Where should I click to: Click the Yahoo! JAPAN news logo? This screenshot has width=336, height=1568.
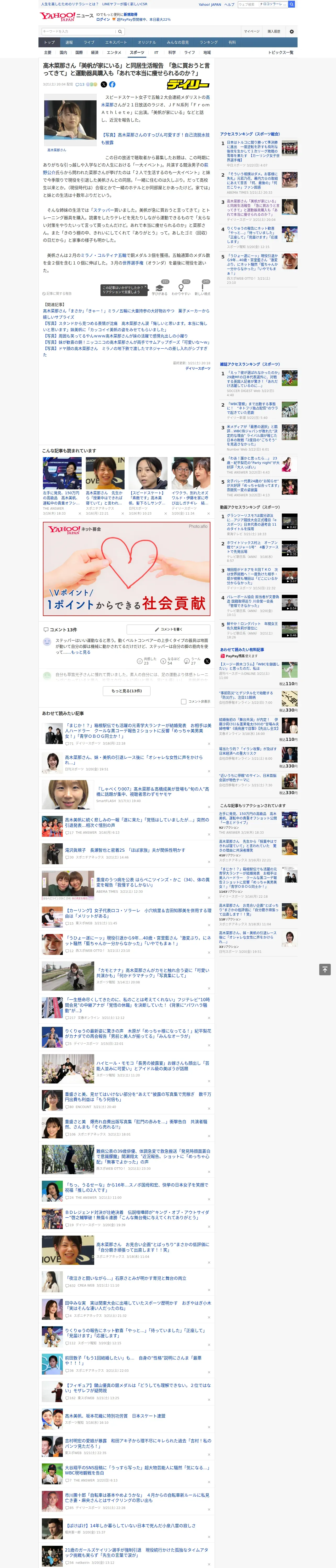66,17
